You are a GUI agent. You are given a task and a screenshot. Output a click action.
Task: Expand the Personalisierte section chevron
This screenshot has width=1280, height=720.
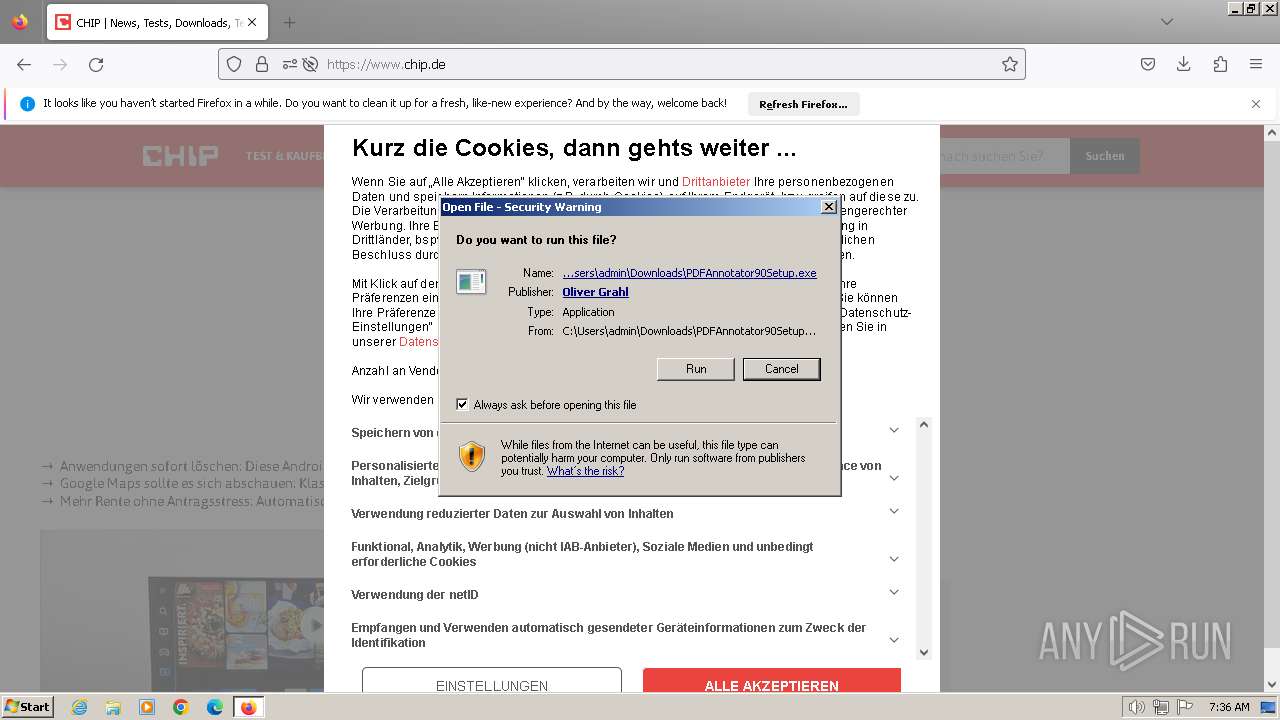click(x=894, y=478)
